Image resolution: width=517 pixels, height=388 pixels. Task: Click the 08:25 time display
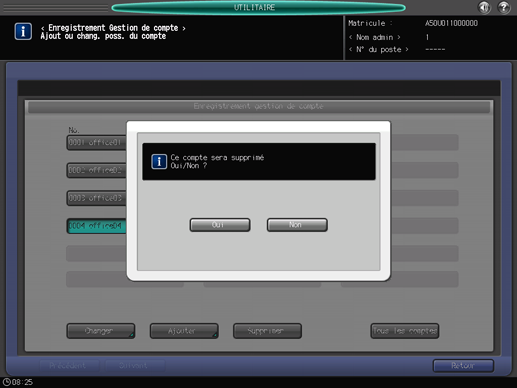[x=22, y=382]
